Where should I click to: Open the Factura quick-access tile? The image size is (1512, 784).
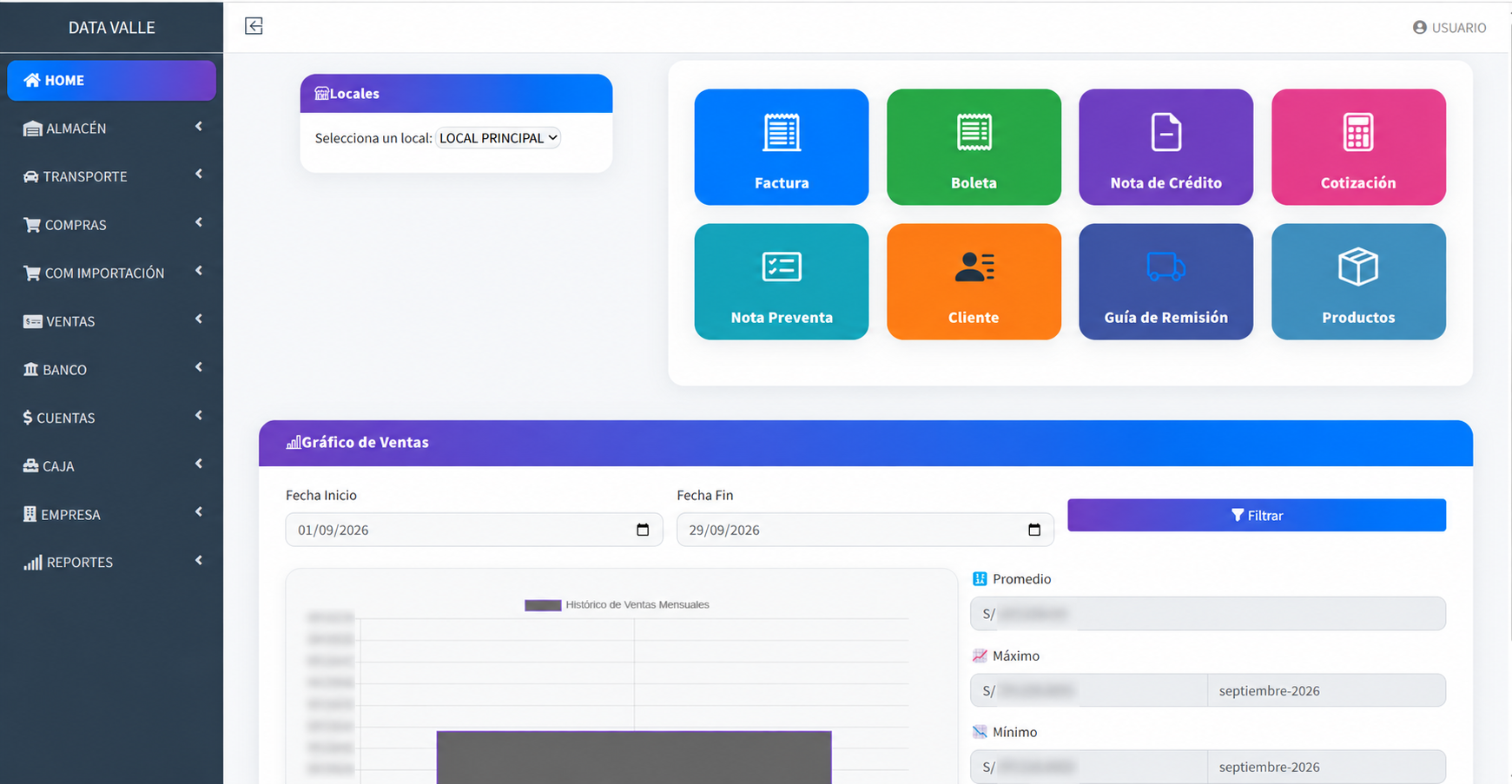point(781,147)
